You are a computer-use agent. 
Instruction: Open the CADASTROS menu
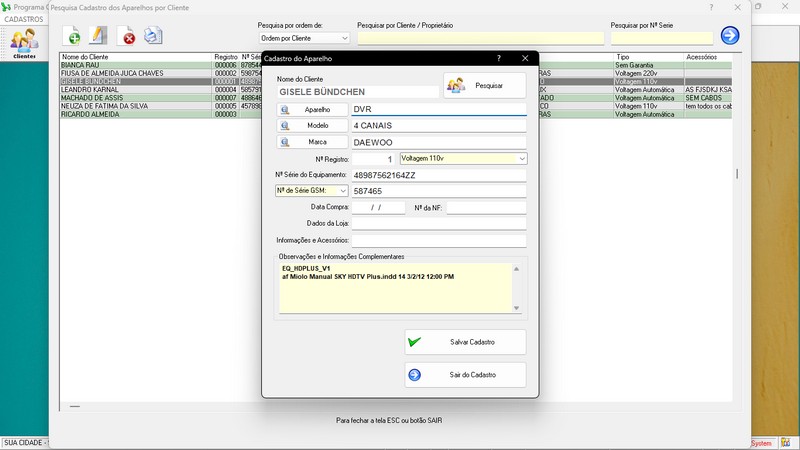23,19
